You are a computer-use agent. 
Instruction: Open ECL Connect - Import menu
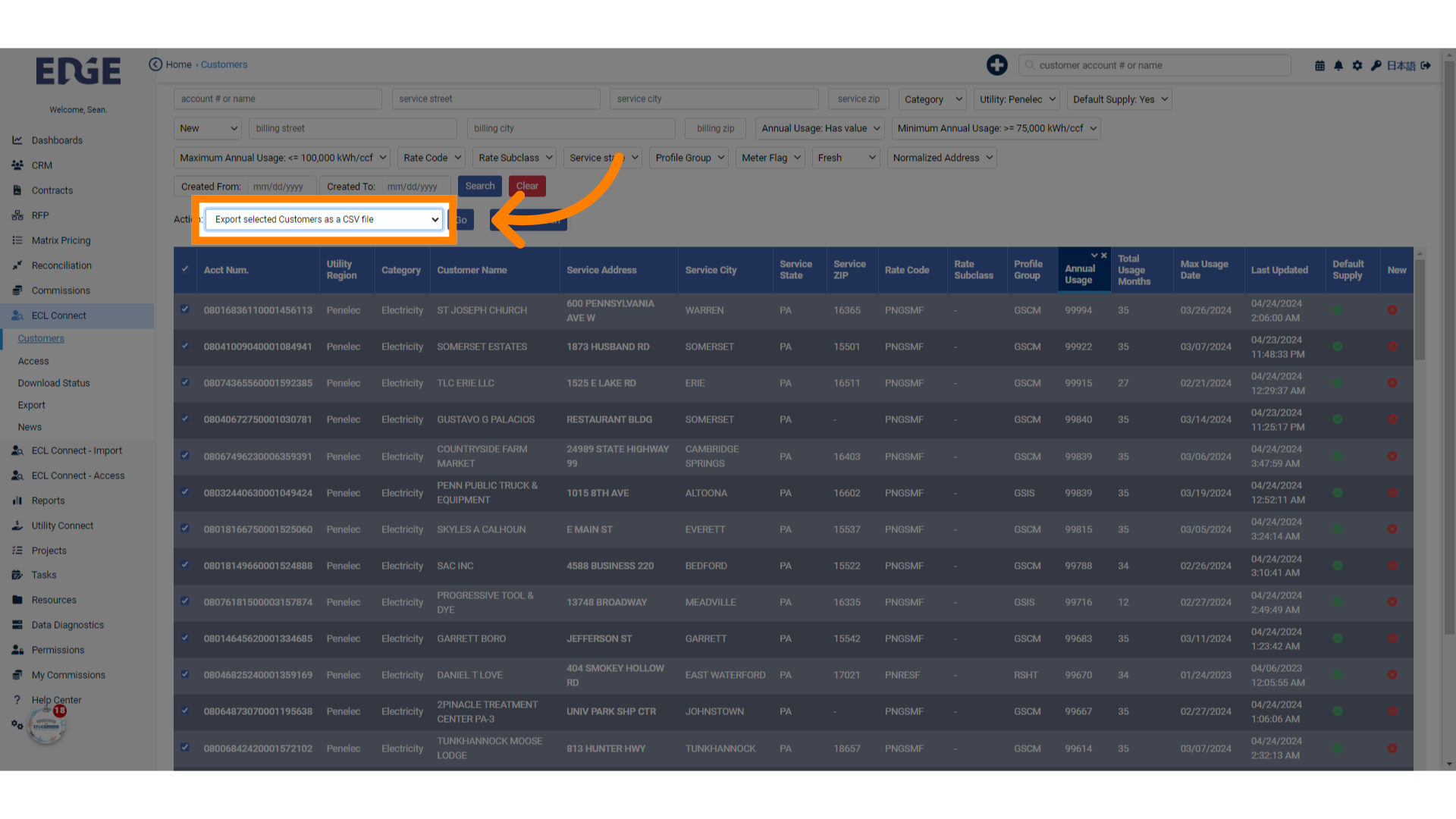[77, 450]
